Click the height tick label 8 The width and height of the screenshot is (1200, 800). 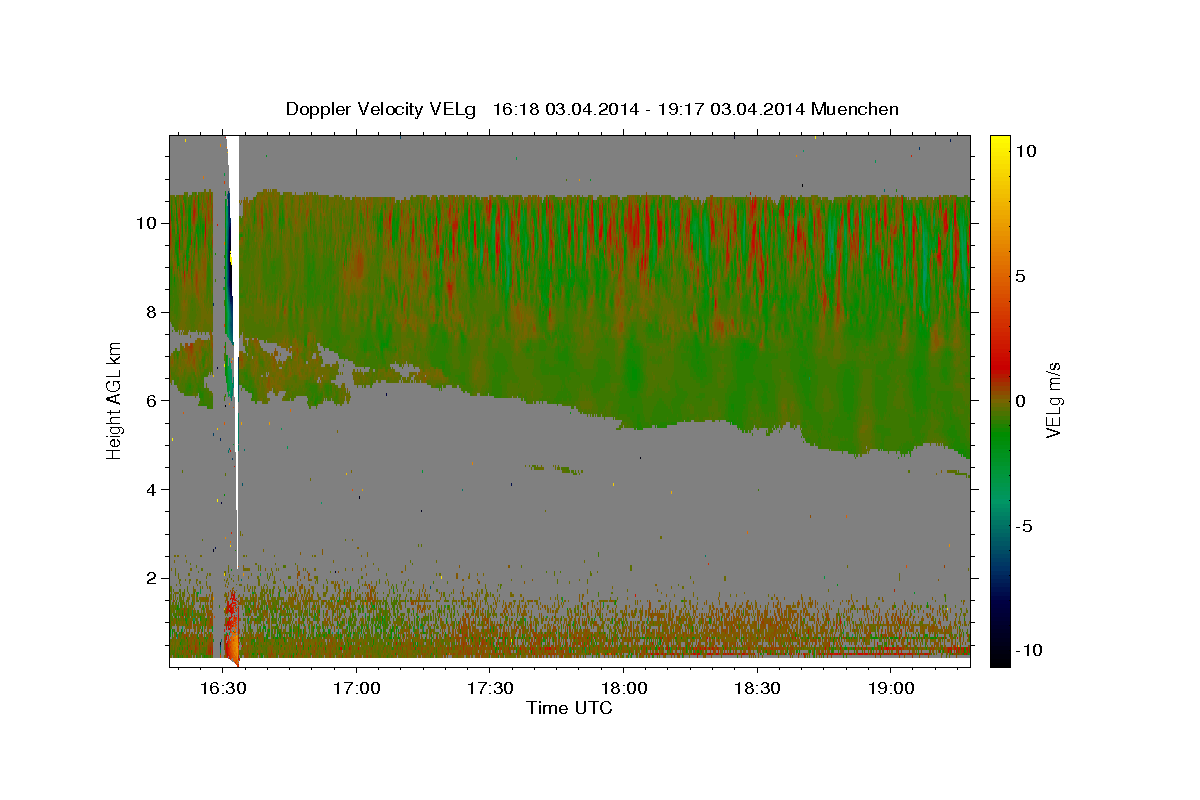(152, 312)
